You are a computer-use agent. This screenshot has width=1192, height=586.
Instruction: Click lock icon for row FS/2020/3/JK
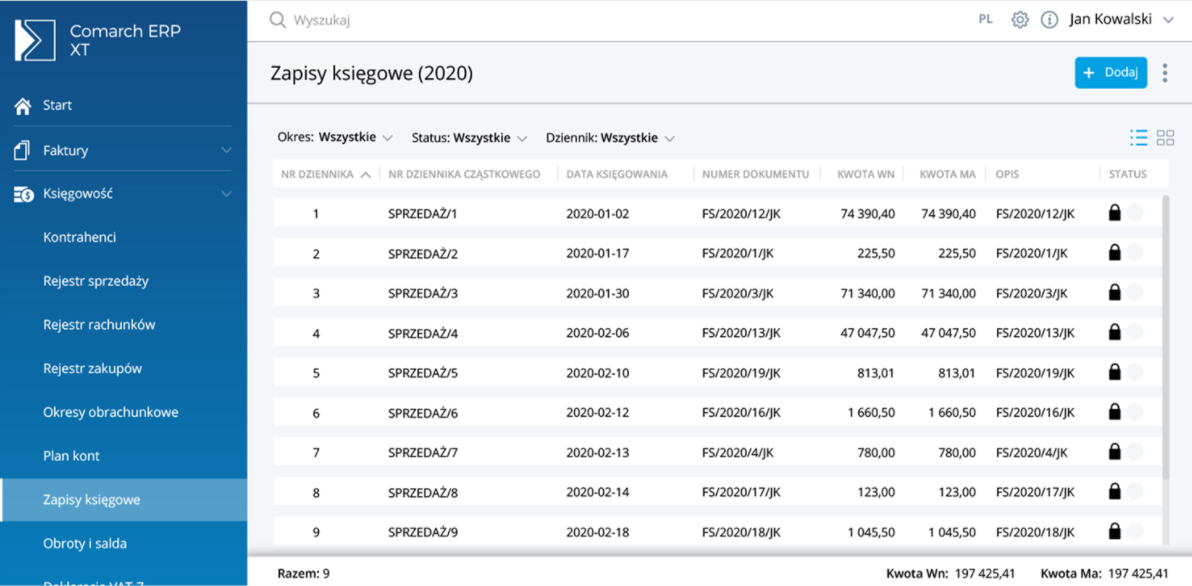(1114, 292)
